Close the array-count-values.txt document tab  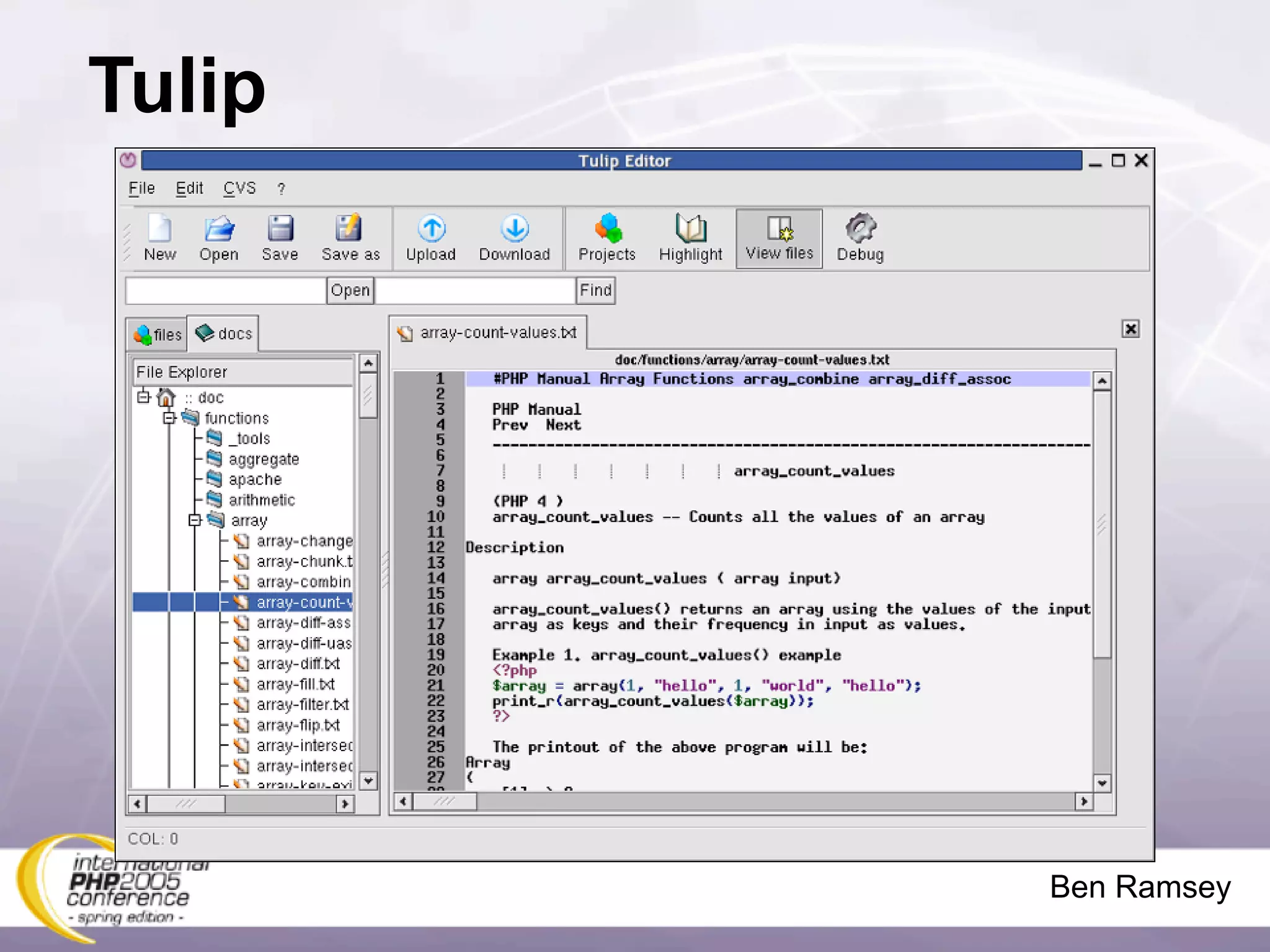click(1130, 328)
